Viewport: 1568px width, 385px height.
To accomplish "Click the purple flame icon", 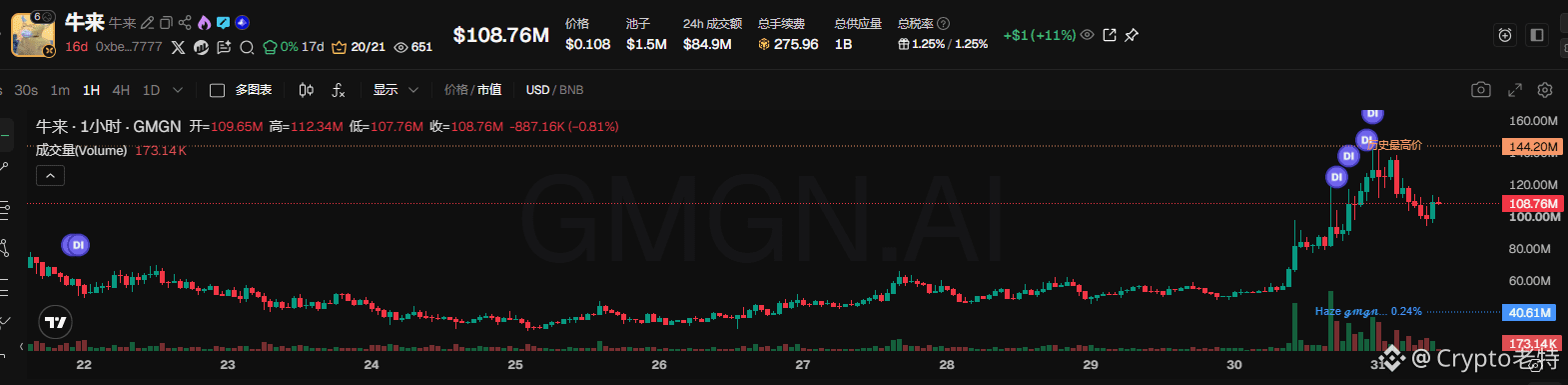I will 205,22.
